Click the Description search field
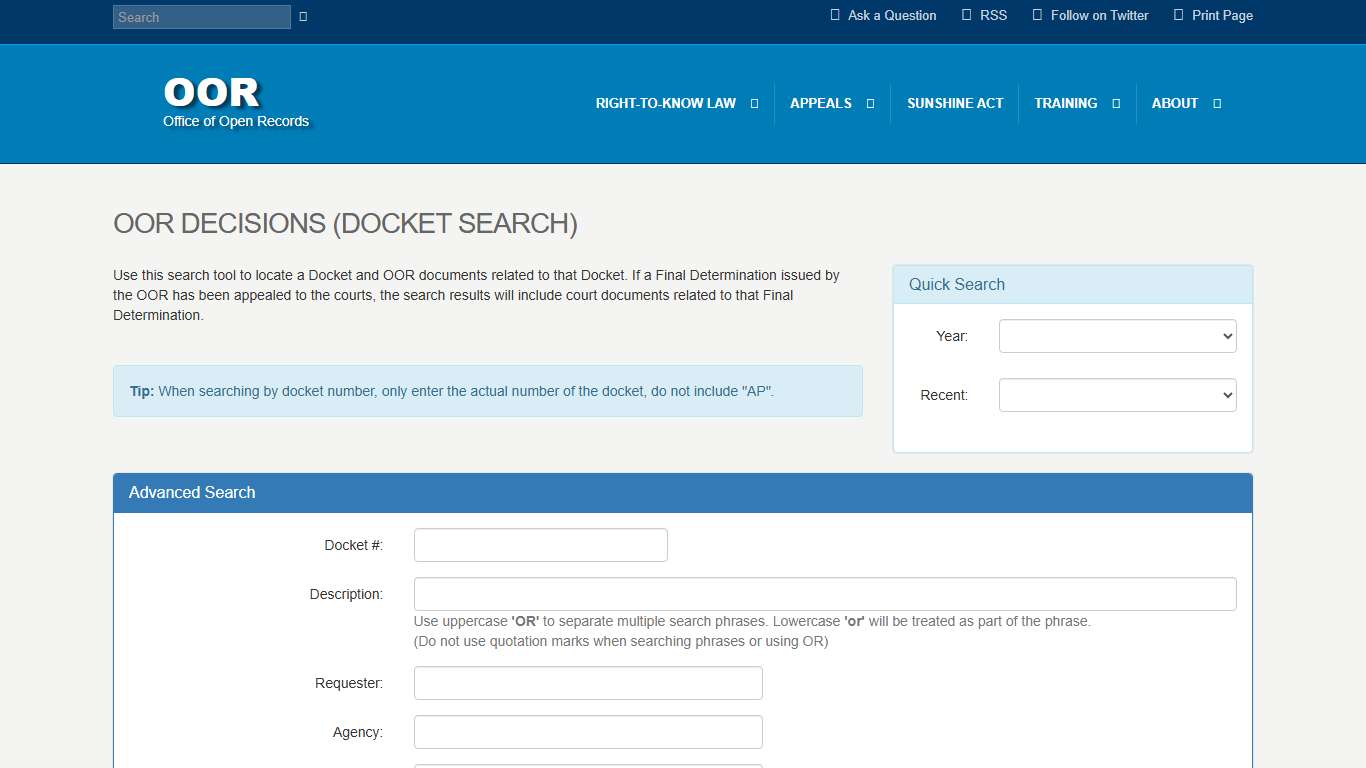1366x768 pixels. pos(824,593)
